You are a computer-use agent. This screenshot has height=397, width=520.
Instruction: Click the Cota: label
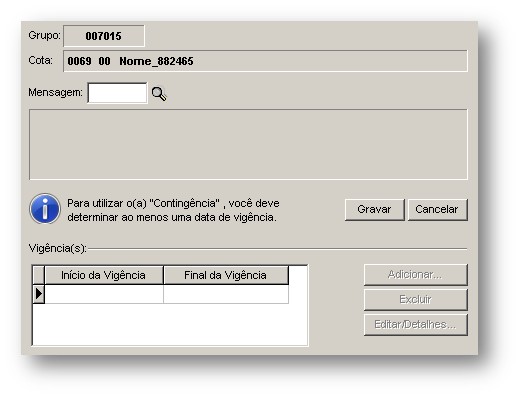point(40,60)
